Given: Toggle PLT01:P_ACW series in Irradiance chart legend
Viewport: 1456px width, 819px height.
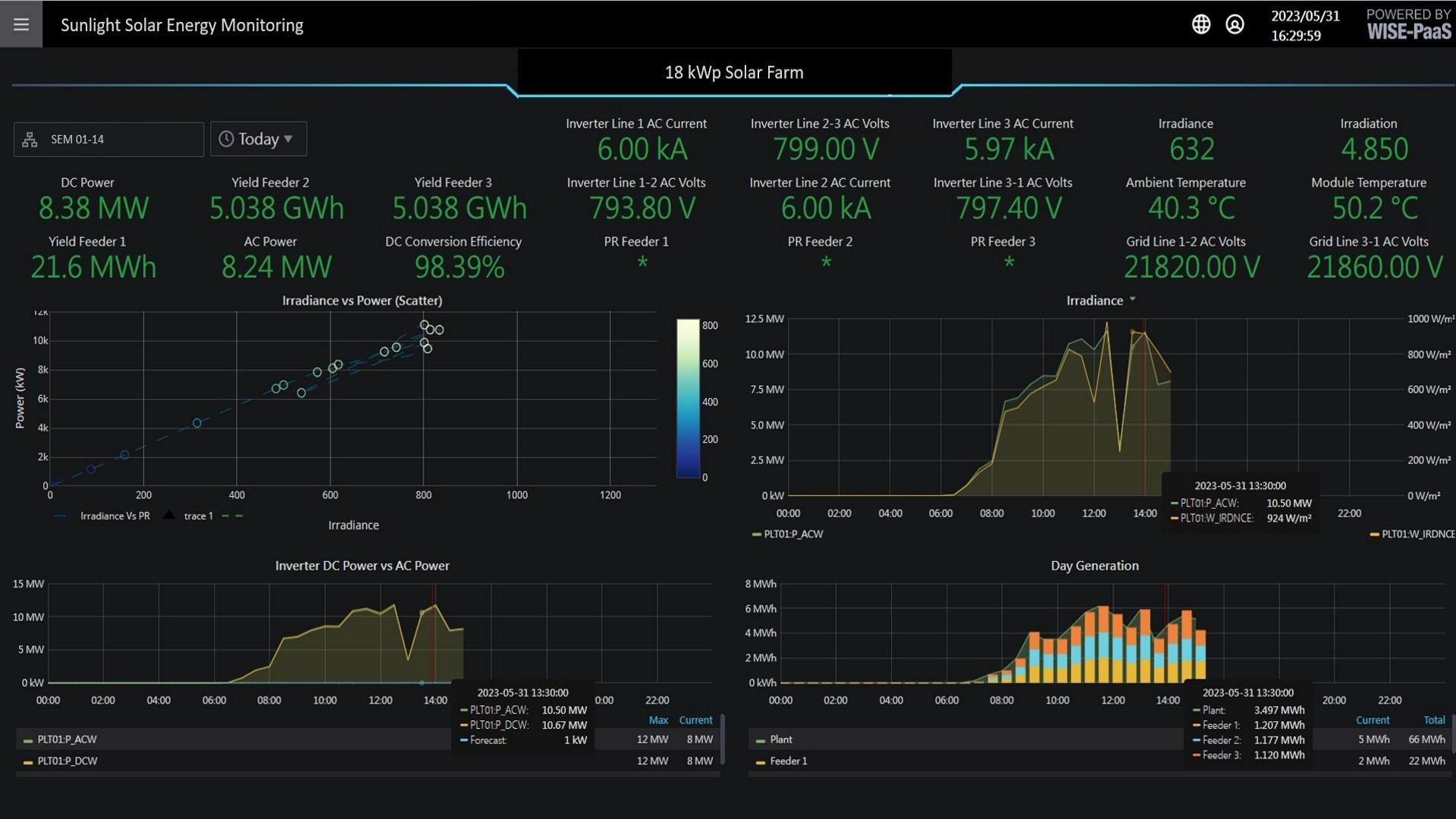Looking at the screenshot, I should tap(792, 534).
